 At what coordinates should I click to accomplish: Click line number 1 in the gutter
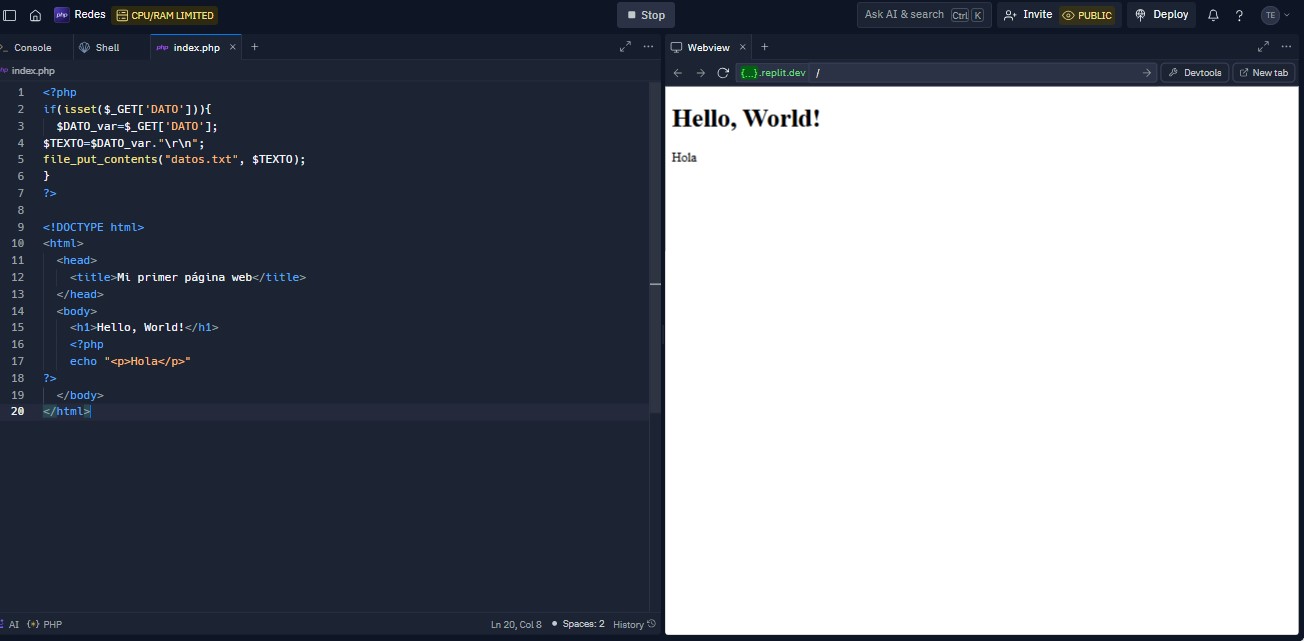click(x=21, y=92)
